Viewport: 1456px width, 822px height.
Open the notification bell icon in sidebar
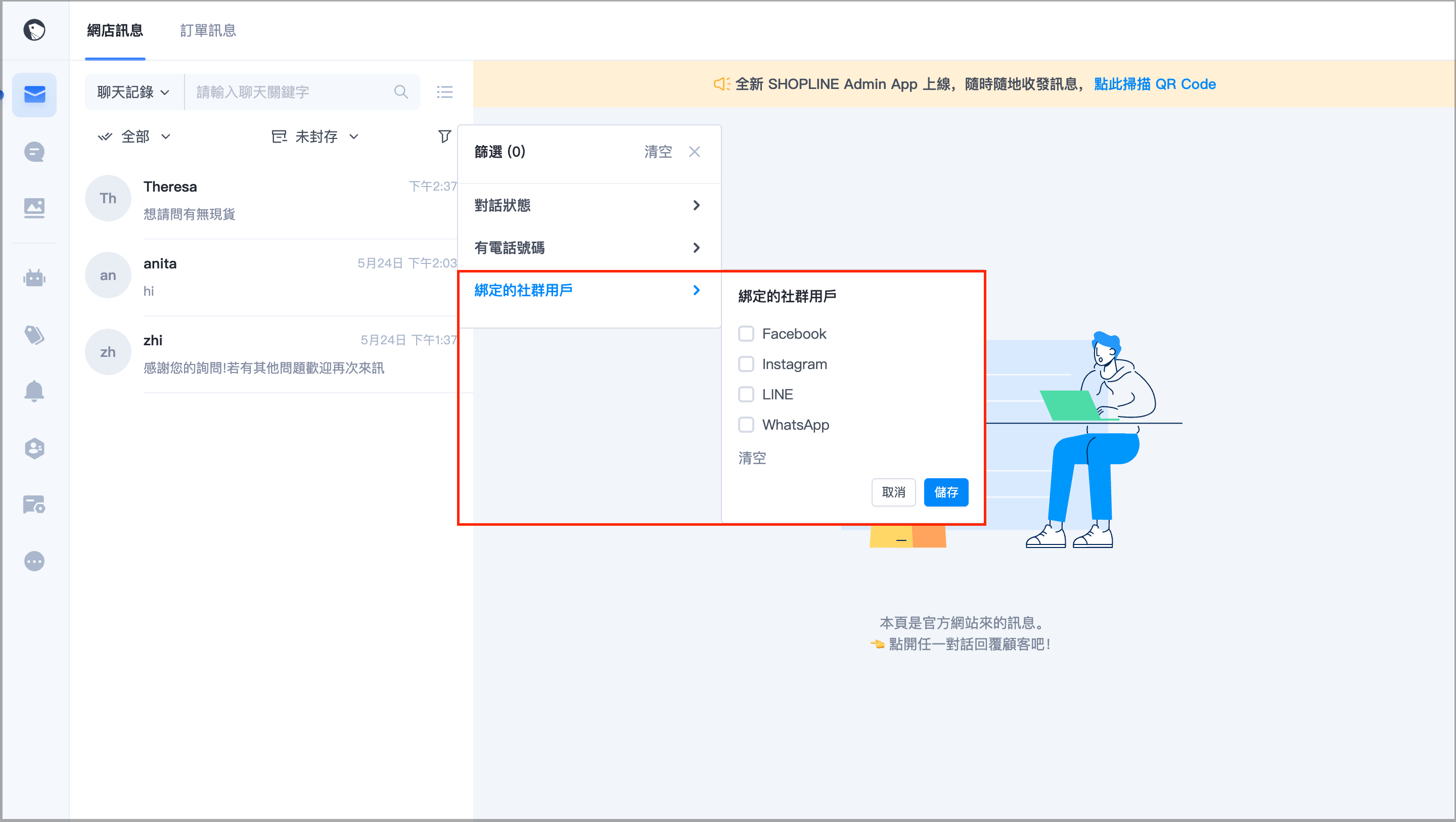[x=34, y=391]
